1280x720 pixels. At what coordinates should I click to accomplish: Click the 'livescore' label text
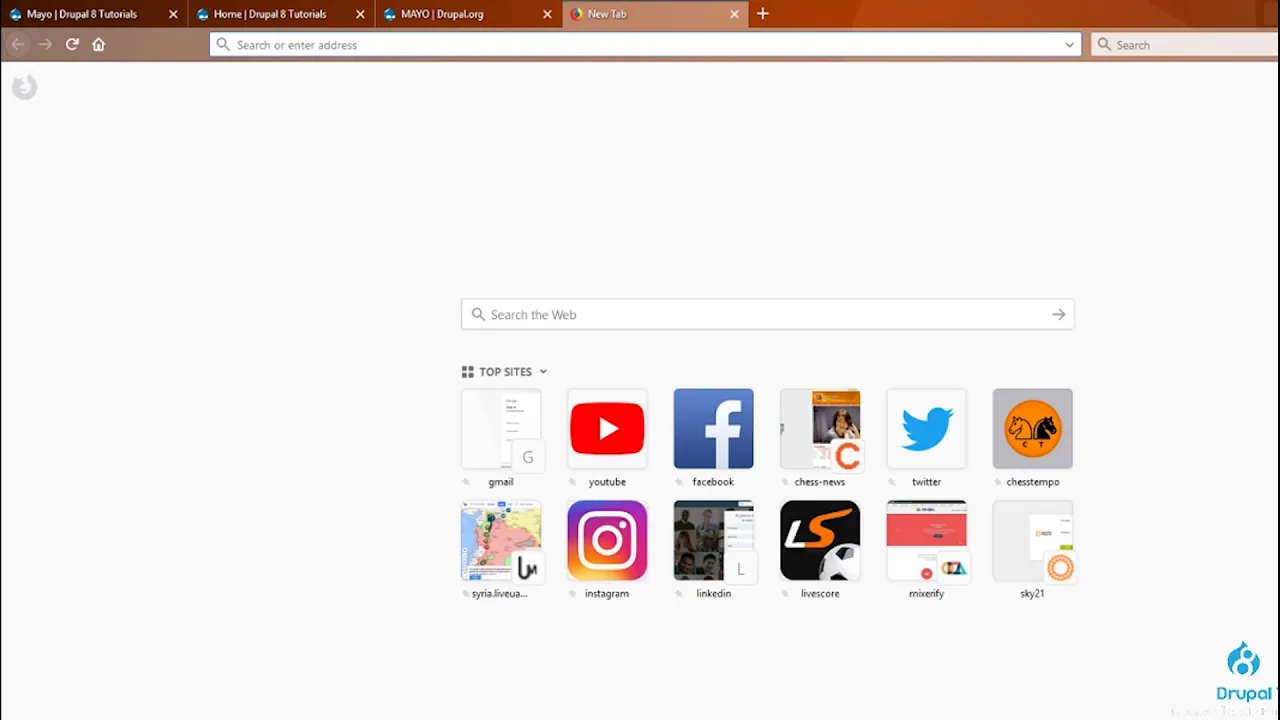pyautogui.click(x=820, y=594)
